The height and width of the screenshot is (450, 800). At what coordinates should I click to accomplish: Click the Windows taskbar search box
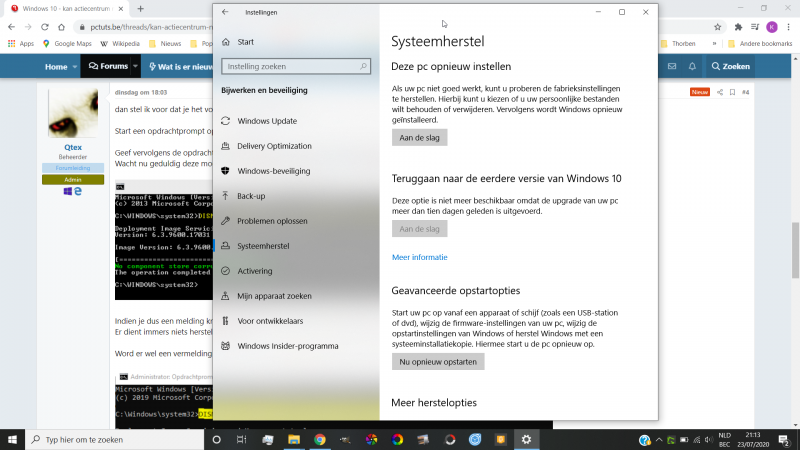tap(110, 439)
